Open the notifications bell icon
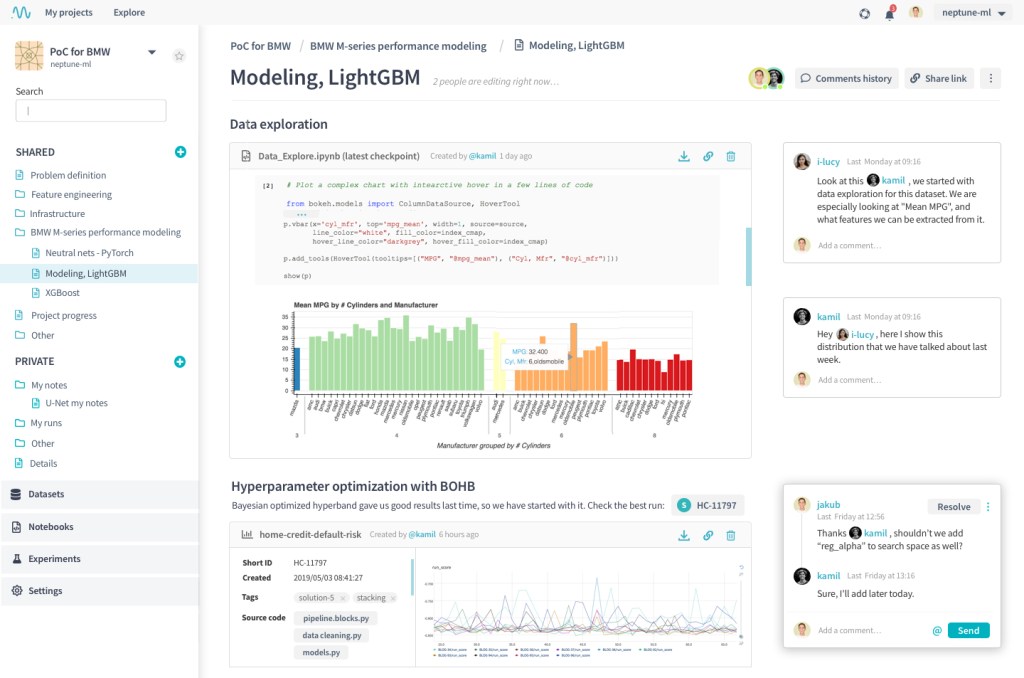 coord(889,13)
